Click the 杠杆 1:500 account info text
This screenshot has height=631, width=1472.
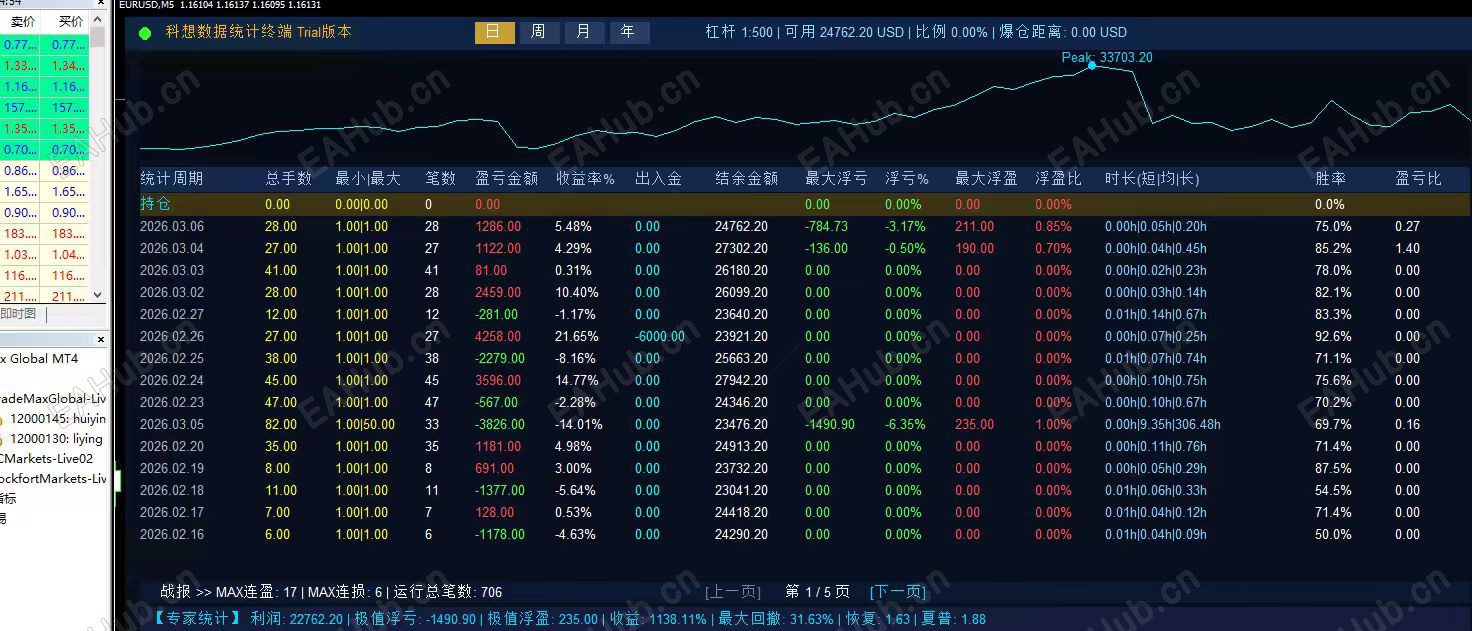[x=739, y=32]
